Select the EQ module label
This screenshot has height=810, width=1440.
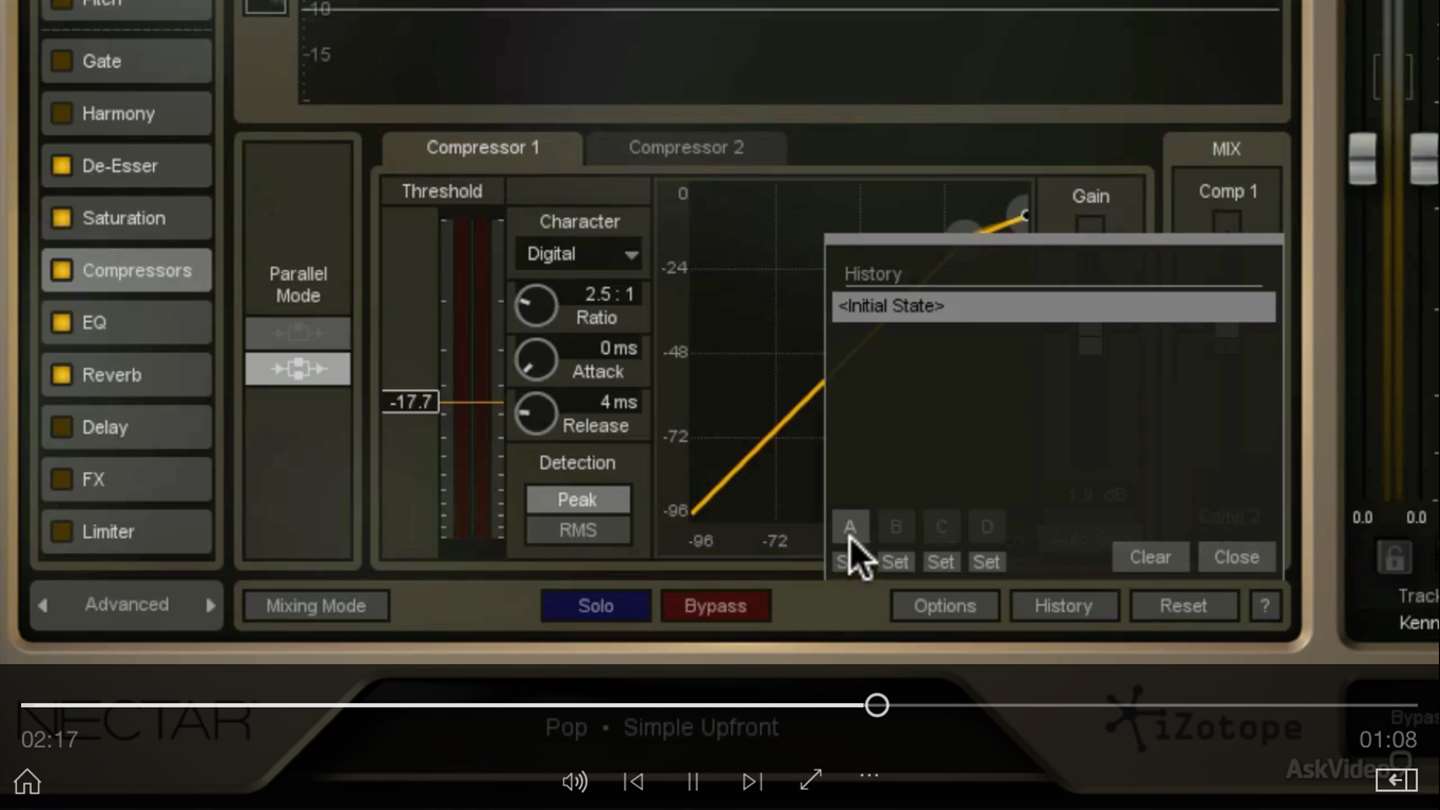[x=94, y=322]
